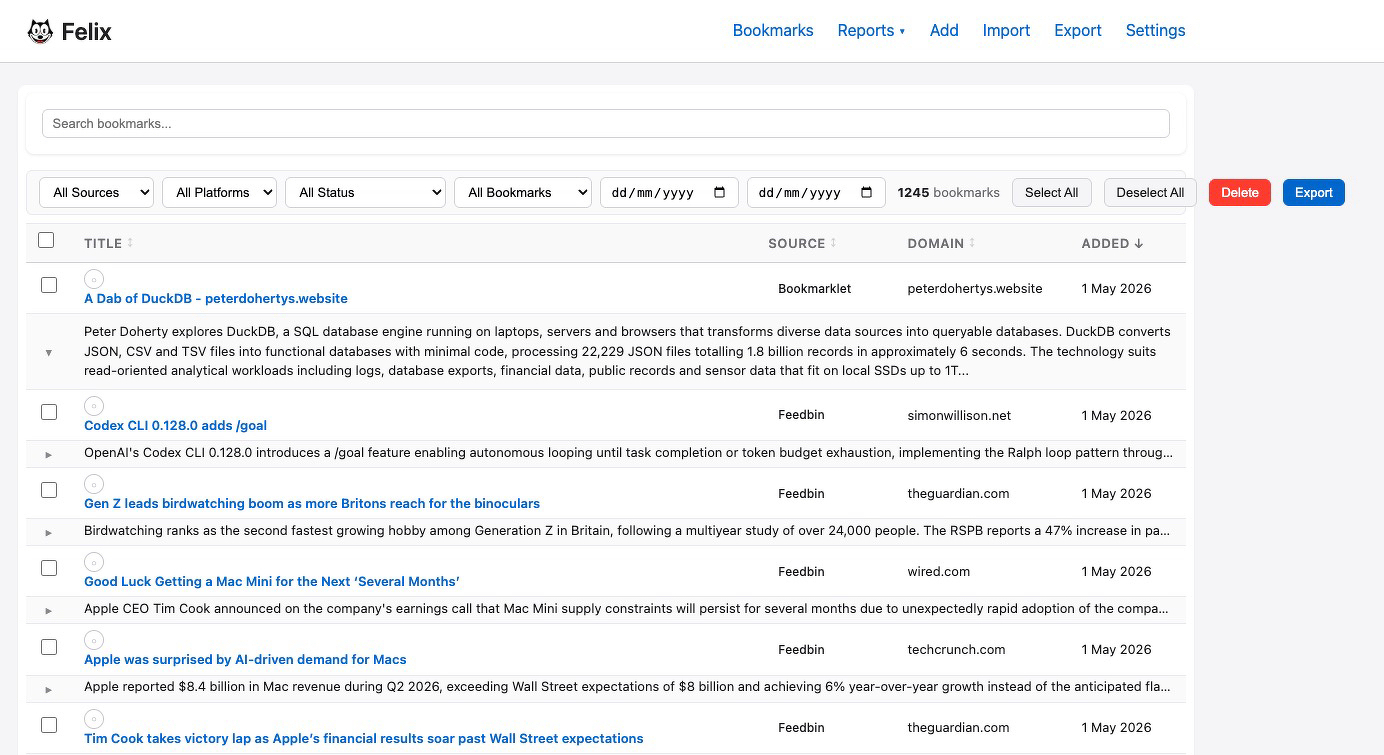Go to Bookmarks in top navigation
Screen dimensions: 1384x755
tap(773, 31)
